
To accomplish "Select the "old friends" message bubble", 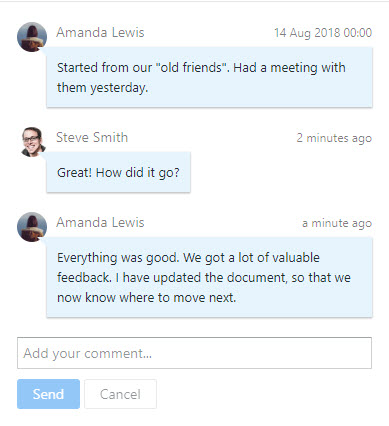I will pos(209,77).
